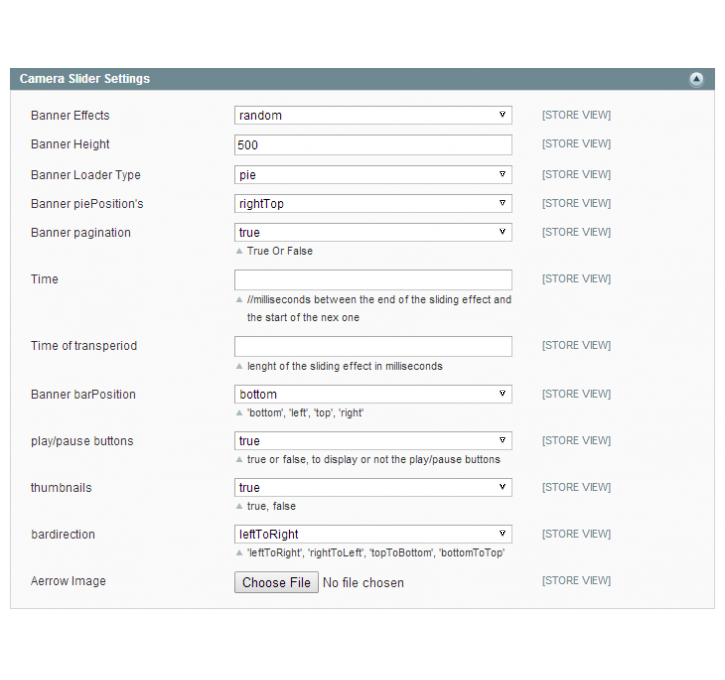This screenshot has width=725, height=680.
Task: Open the Banner Effects dropdown
Action: click(x=373, y=115)
